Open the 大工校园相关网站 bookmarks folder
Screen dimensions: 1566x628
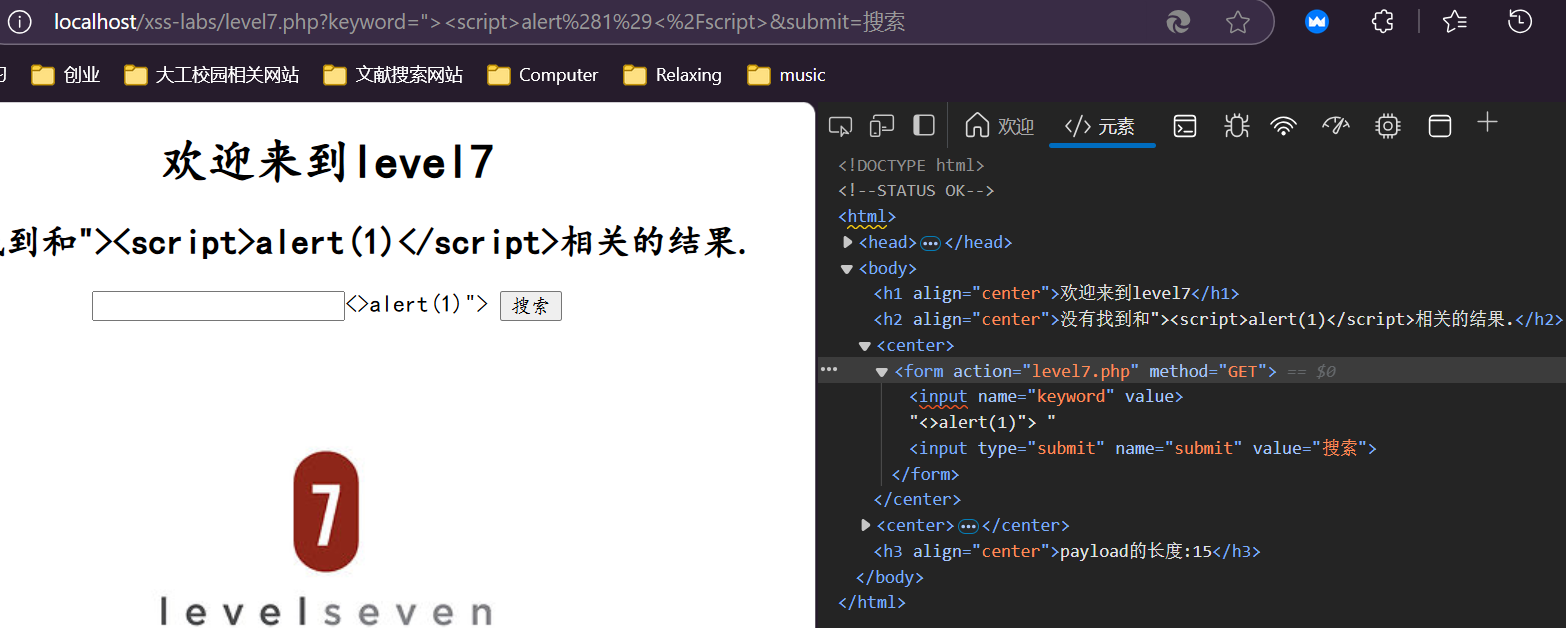[x=212, y=75]
